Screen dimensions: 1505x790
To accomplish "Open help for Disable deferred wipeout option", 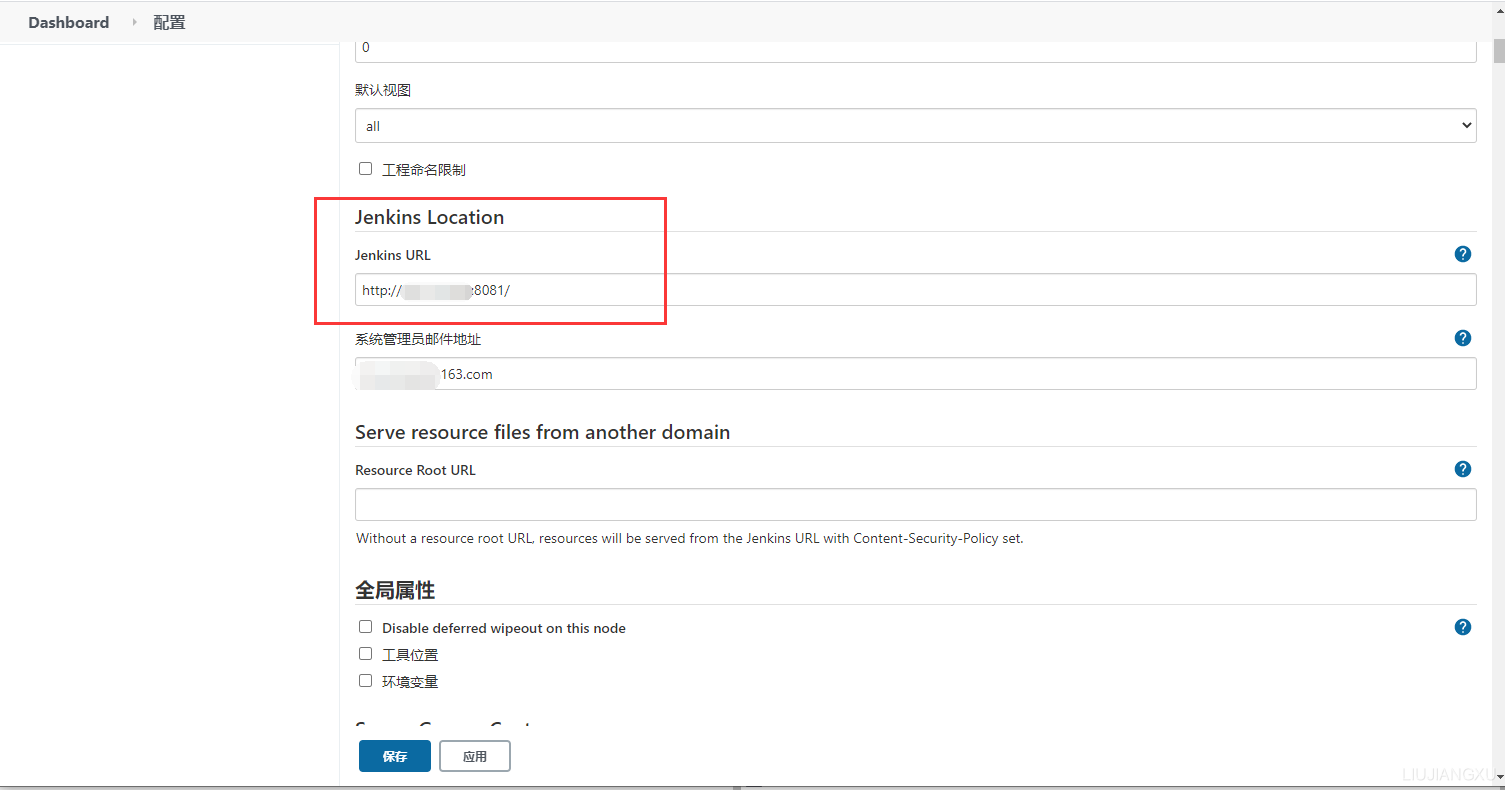I will tap(1462, 627).
